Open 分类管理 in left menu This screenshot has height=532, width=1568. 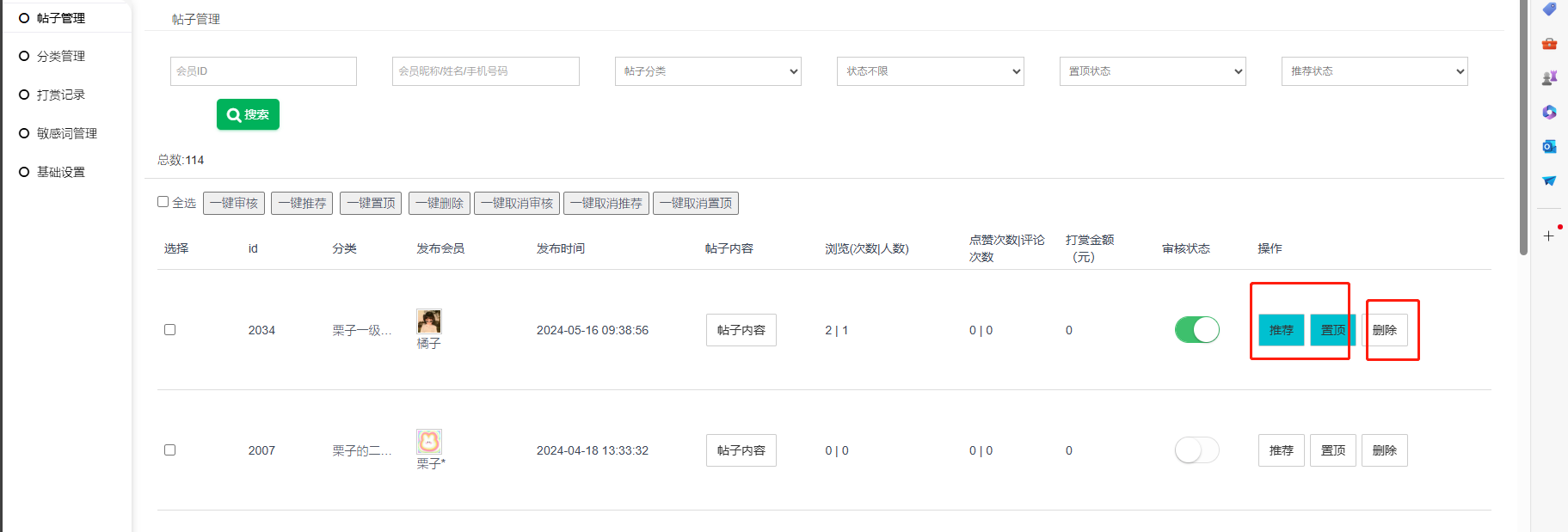61,56
